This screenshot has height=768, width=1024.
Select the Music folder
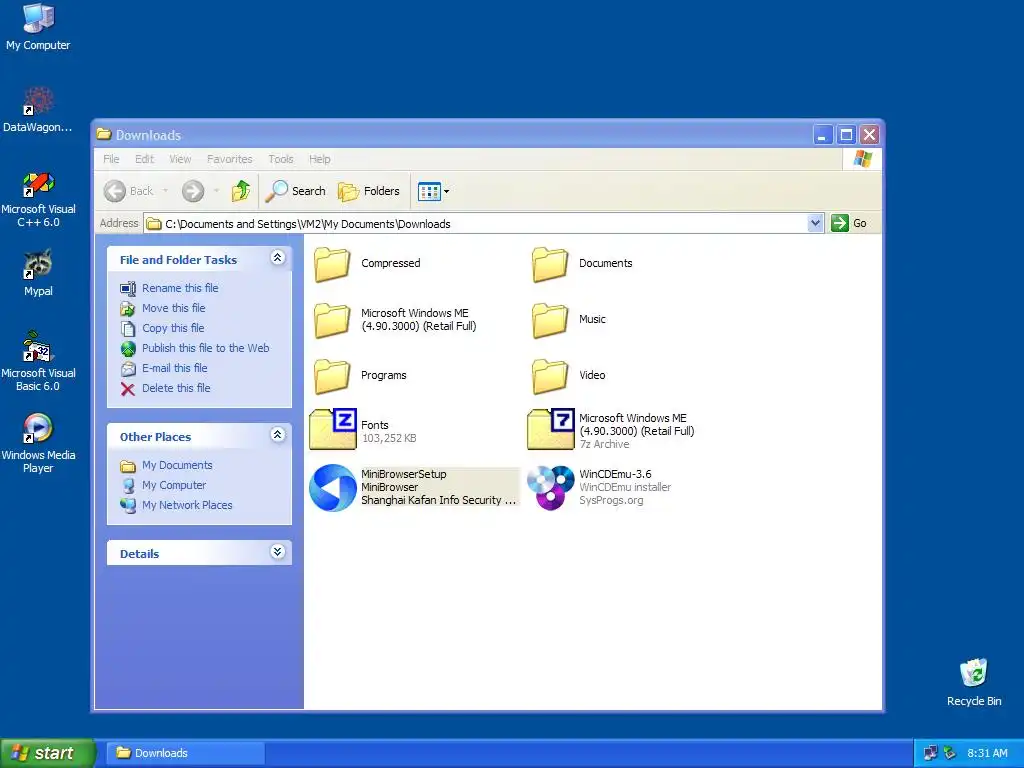tap(569, 320)
